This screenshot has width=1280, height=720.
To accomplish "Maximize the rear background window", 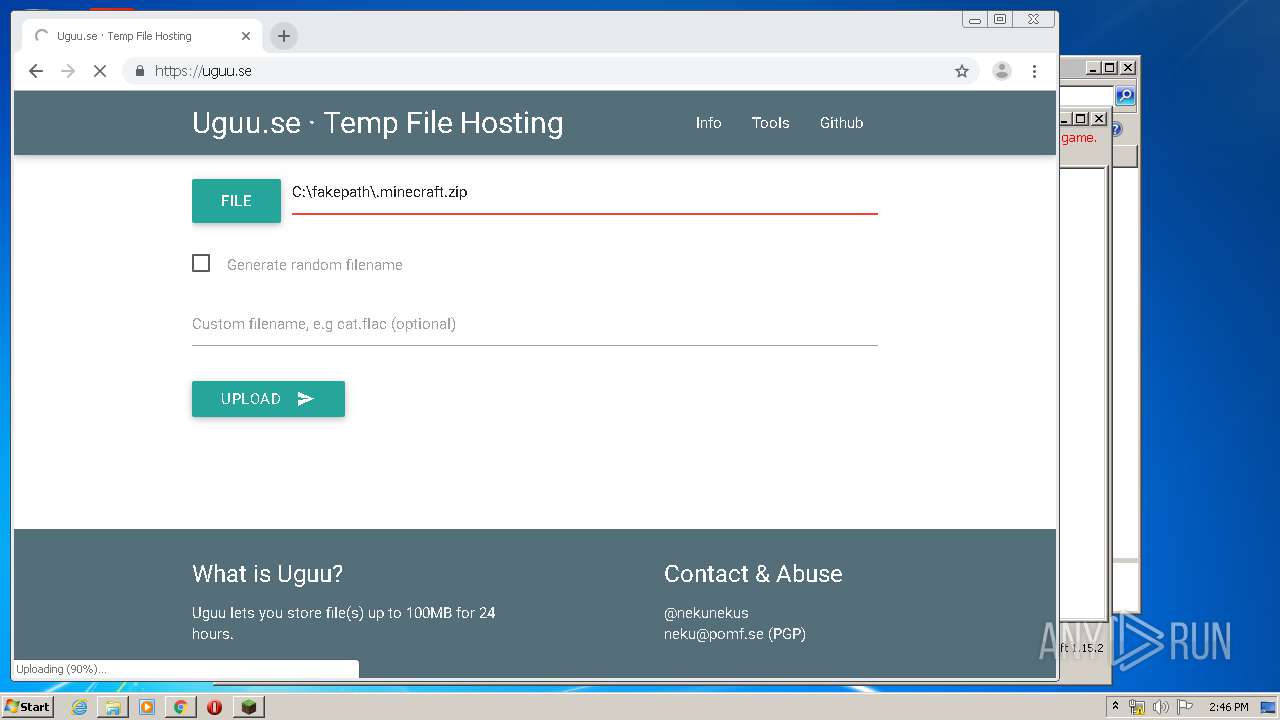I will (1110, 68).
